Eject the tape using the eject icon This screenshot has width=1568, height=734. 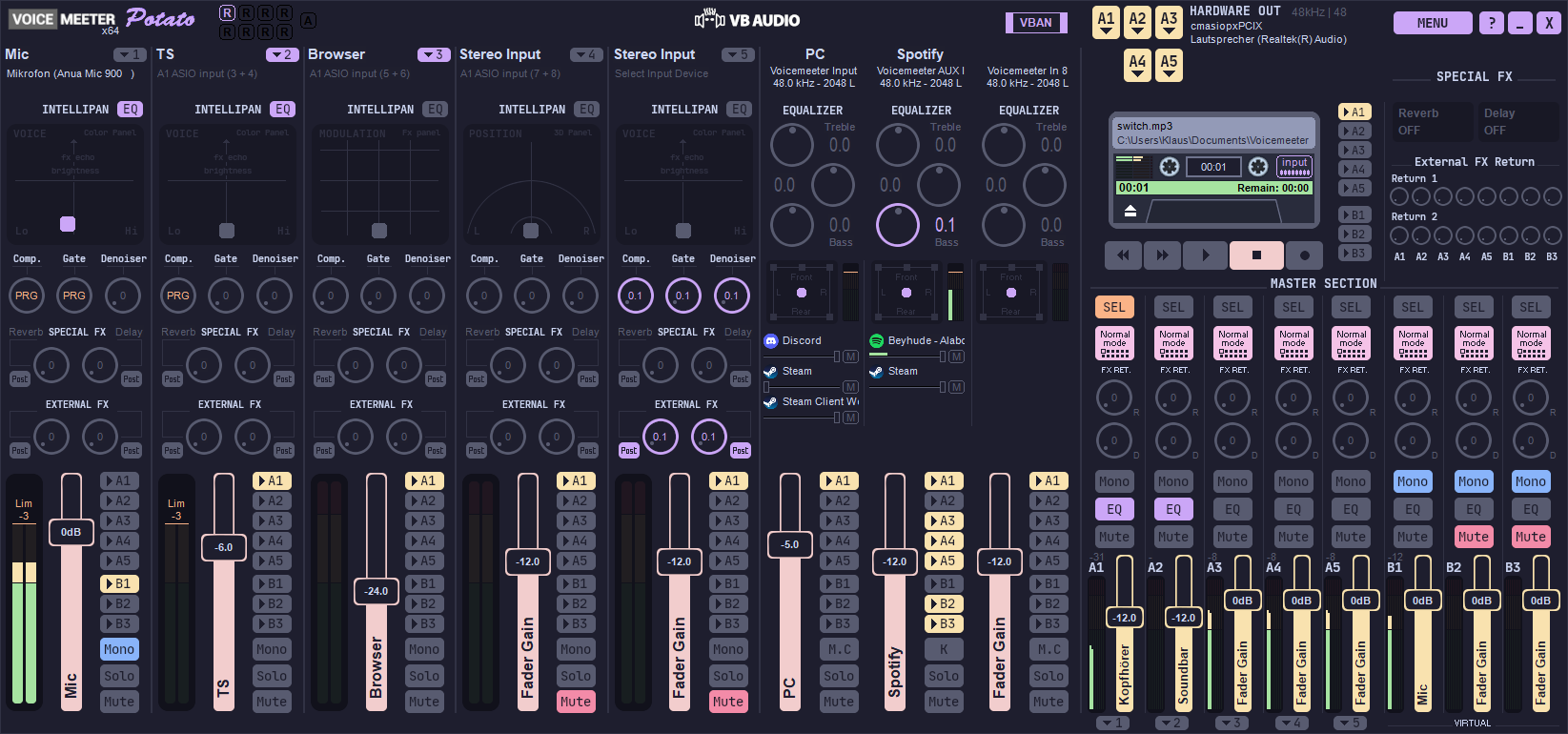point(1130,211)
